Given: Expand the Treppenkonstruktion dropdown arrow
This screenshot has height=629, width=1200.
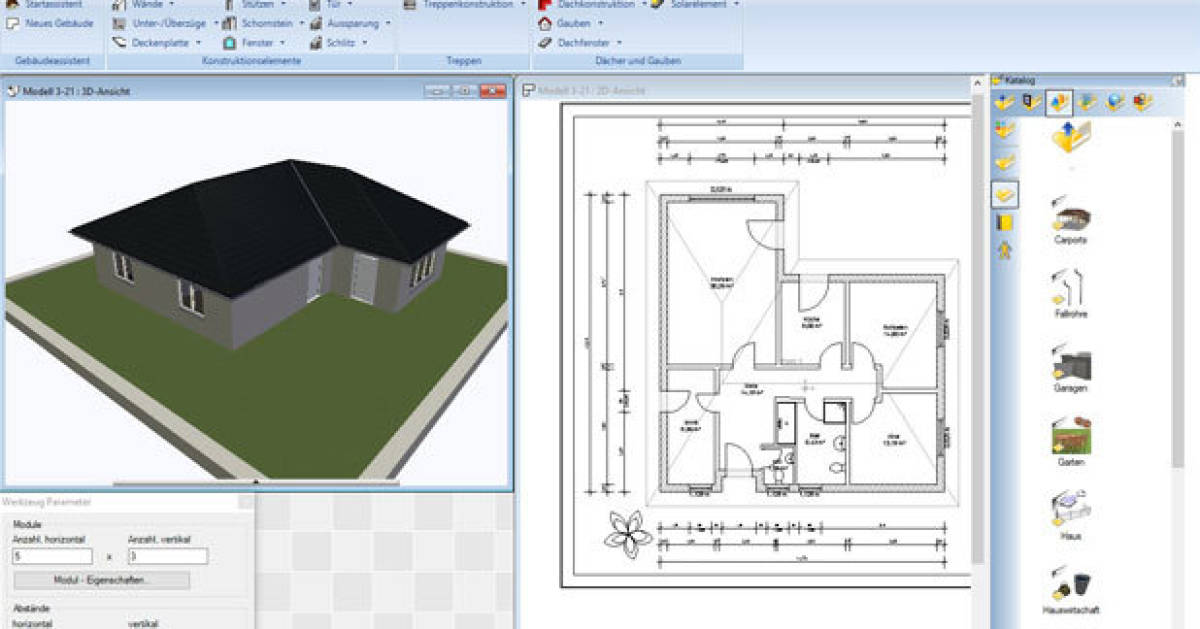Looking at the screenshot, I should tap(523, 4).
